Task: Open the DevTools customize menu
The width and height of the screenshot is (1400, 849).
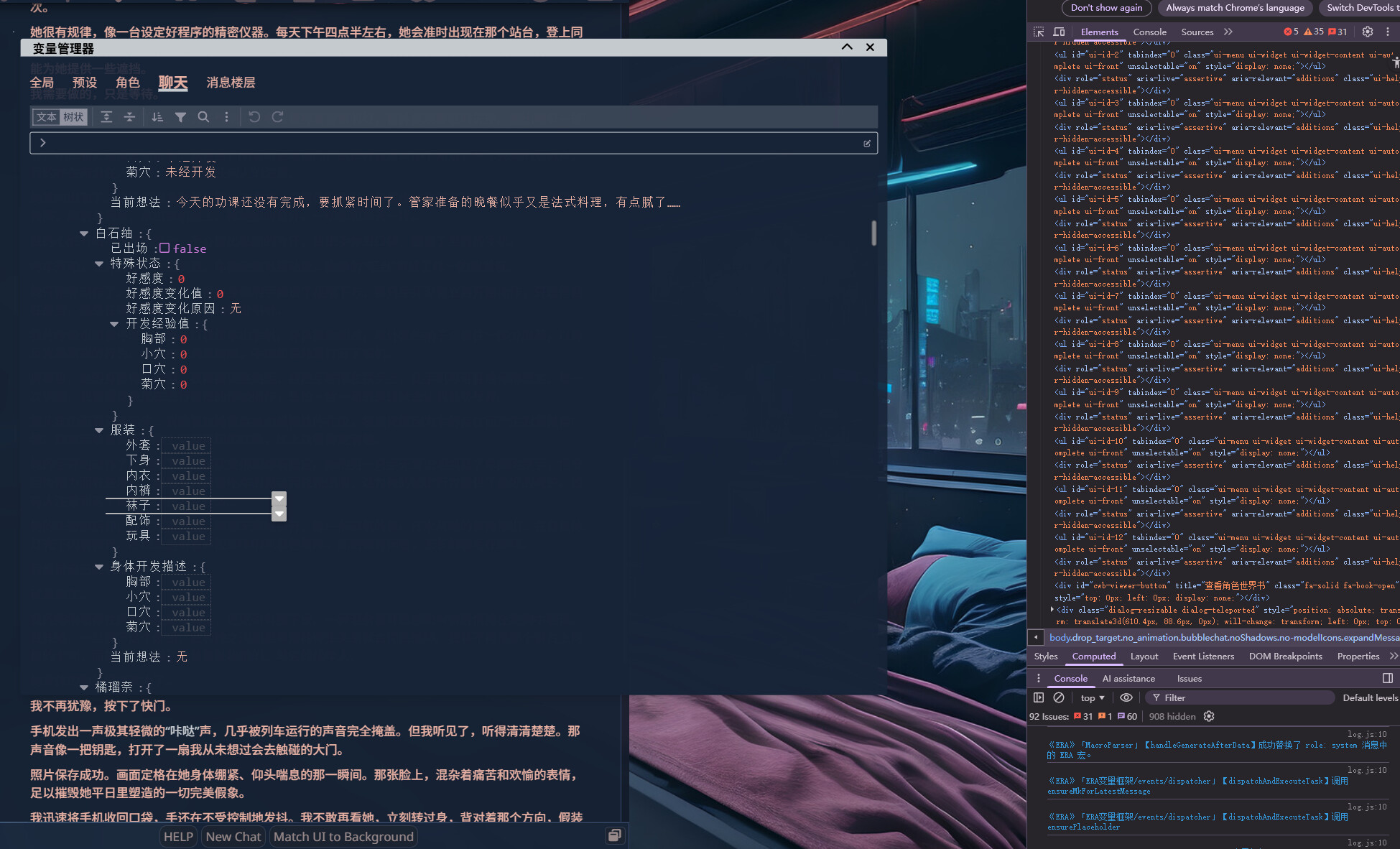Action: point(1388,32)
